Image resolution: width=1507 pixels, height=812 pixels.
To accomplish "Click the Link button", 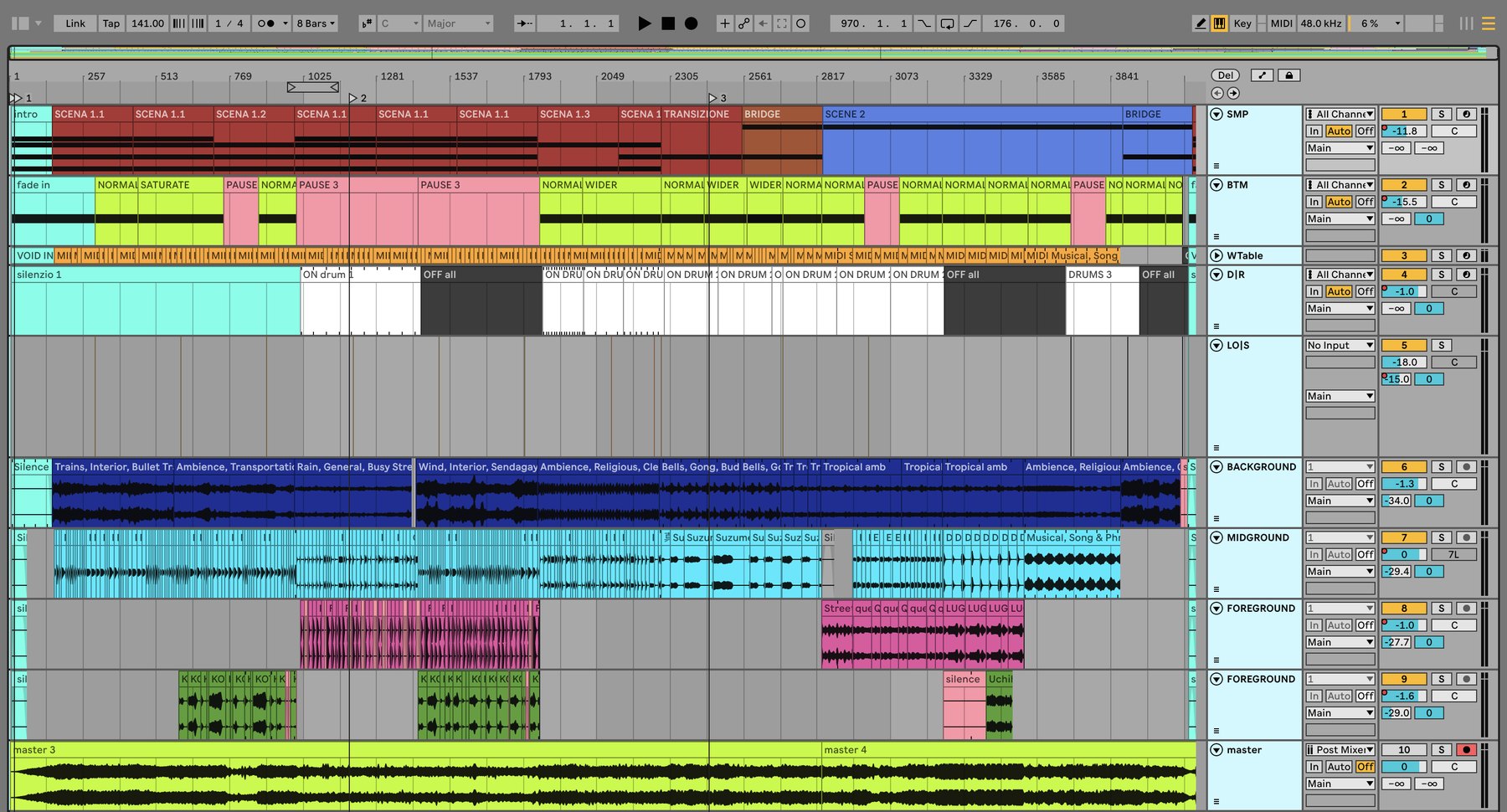I will coord(75,23).
